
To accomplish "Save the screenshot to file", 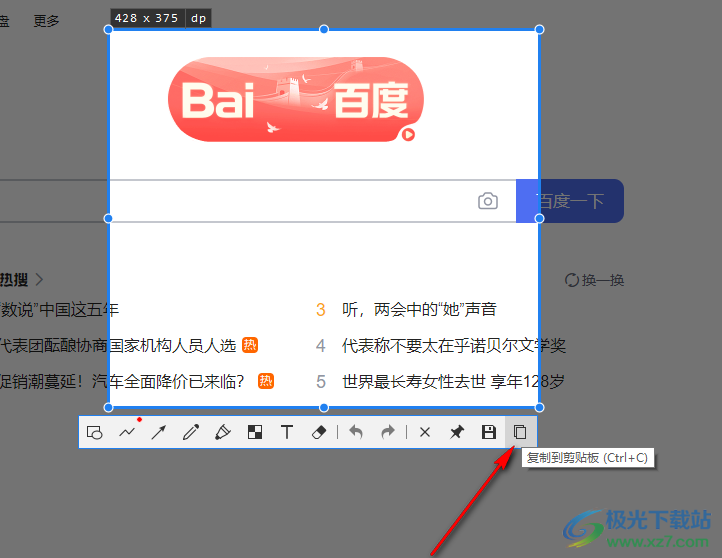I will click(x=489, y=432).
